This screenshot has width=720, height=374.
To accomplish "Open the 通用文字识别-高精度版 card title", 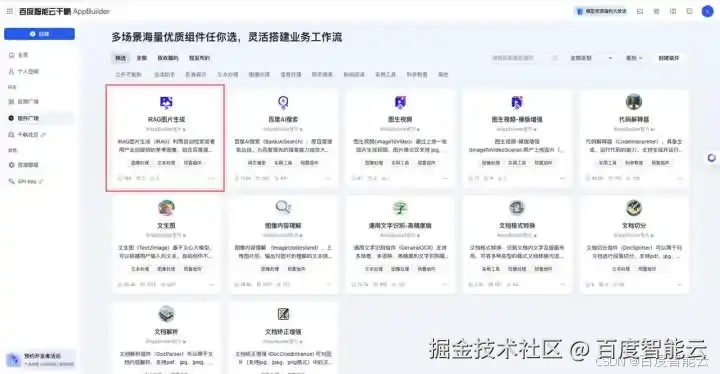I will [400, 226].
